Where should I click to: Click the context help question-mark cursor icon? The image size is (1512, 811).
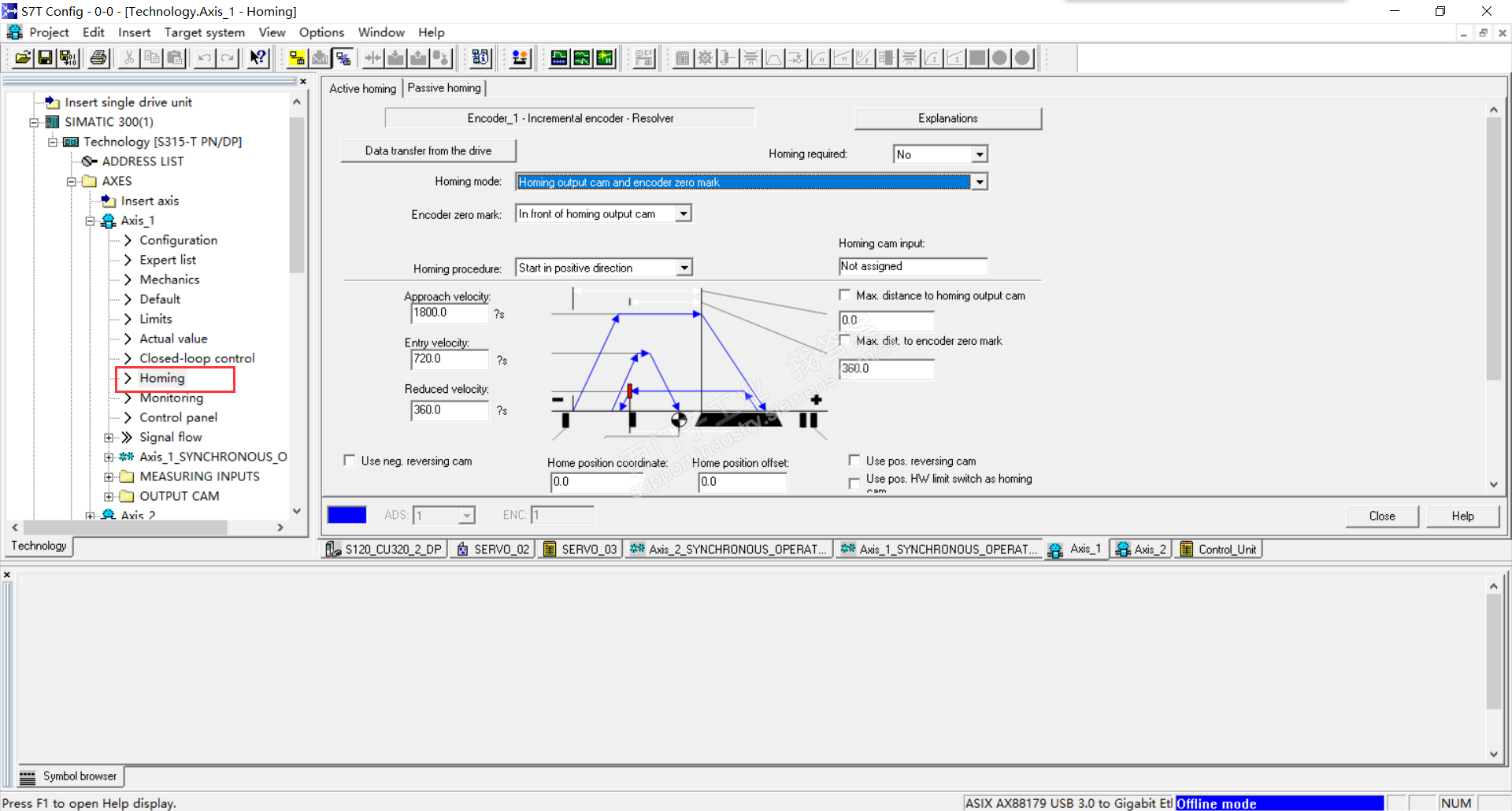[x=258, y=57]
